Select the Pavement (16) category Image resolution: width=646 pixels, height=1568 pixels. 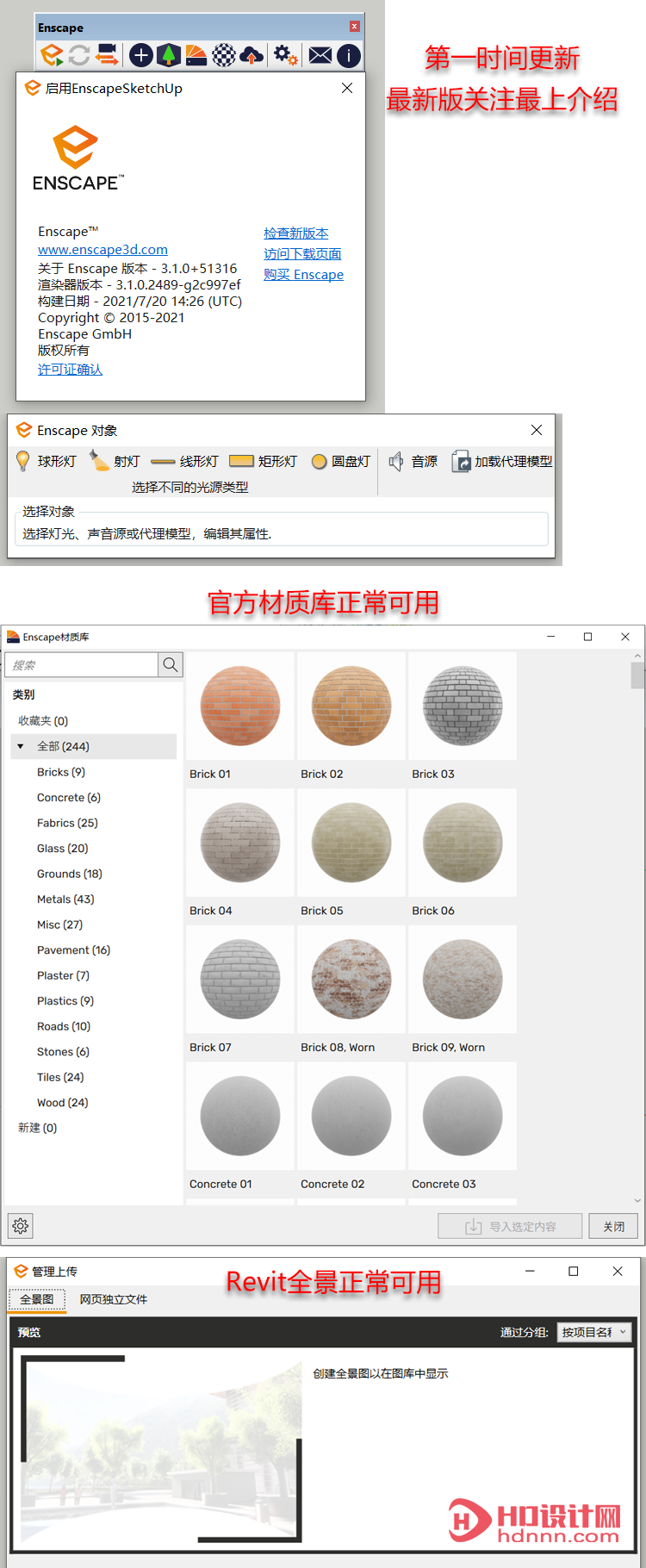(74, 950)
